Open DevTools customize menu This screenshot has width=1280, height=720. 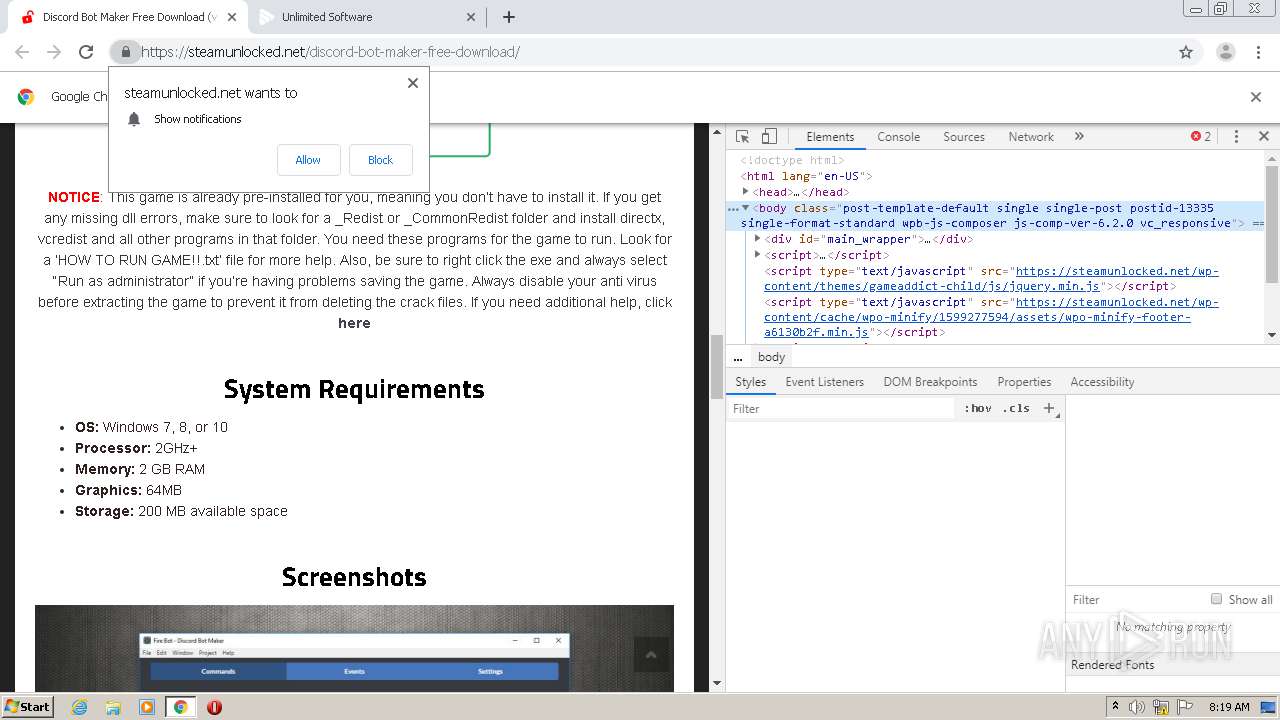point(1236,137)
